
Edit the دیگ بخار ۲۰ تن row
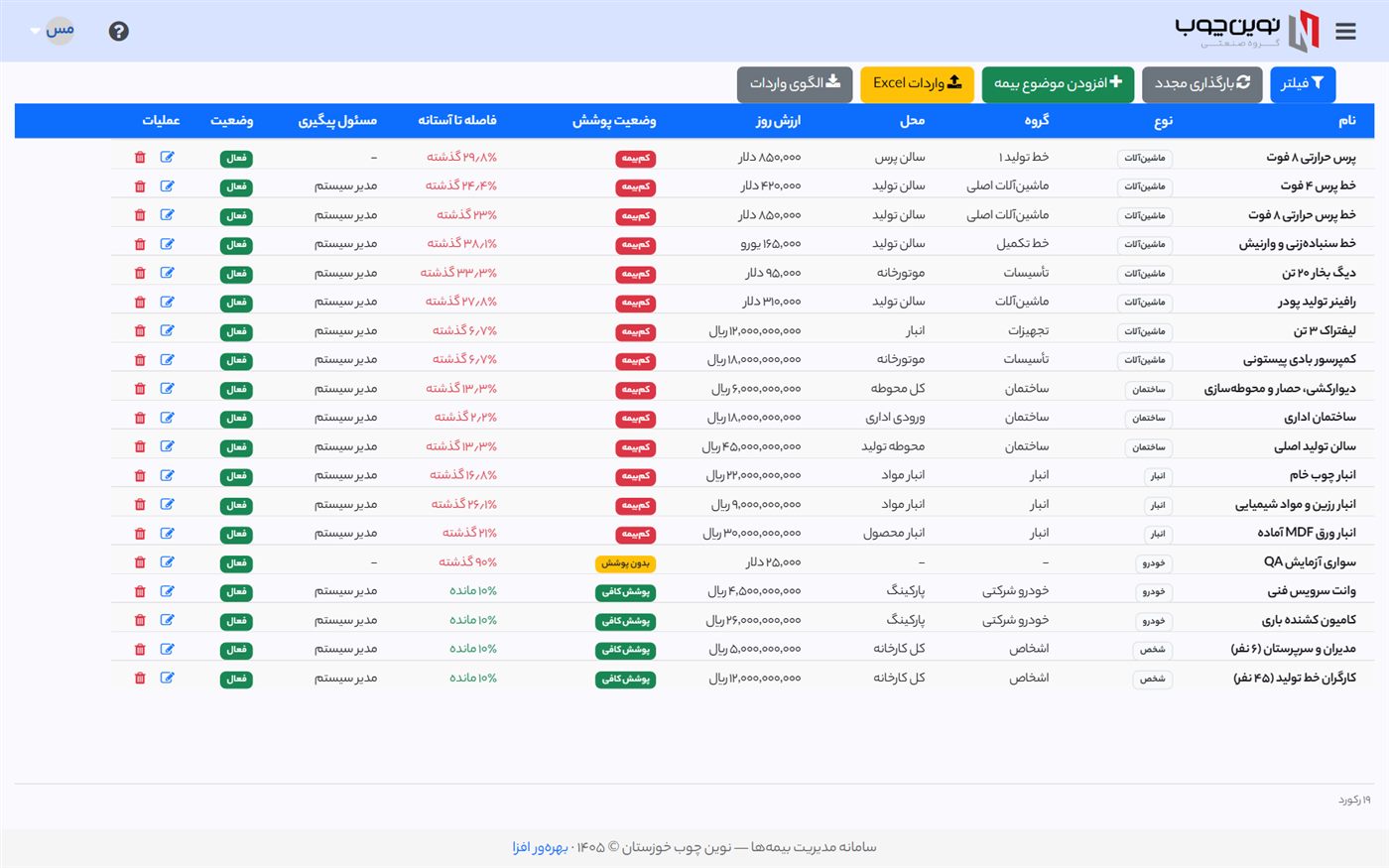[x=167, y=273]
